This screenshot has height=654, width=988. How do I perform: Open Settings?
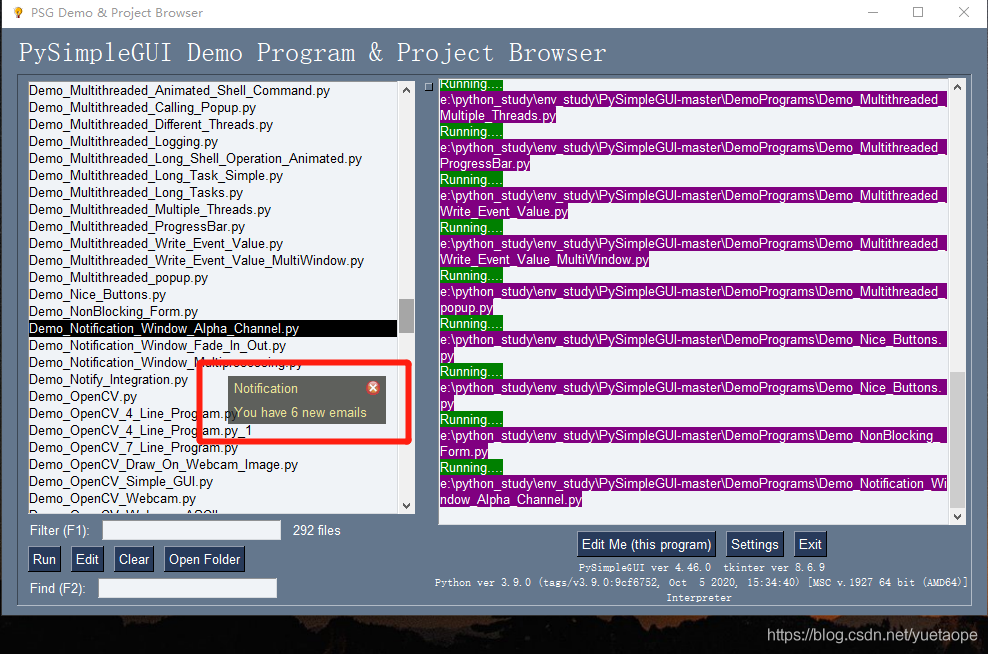pos(754,544)
